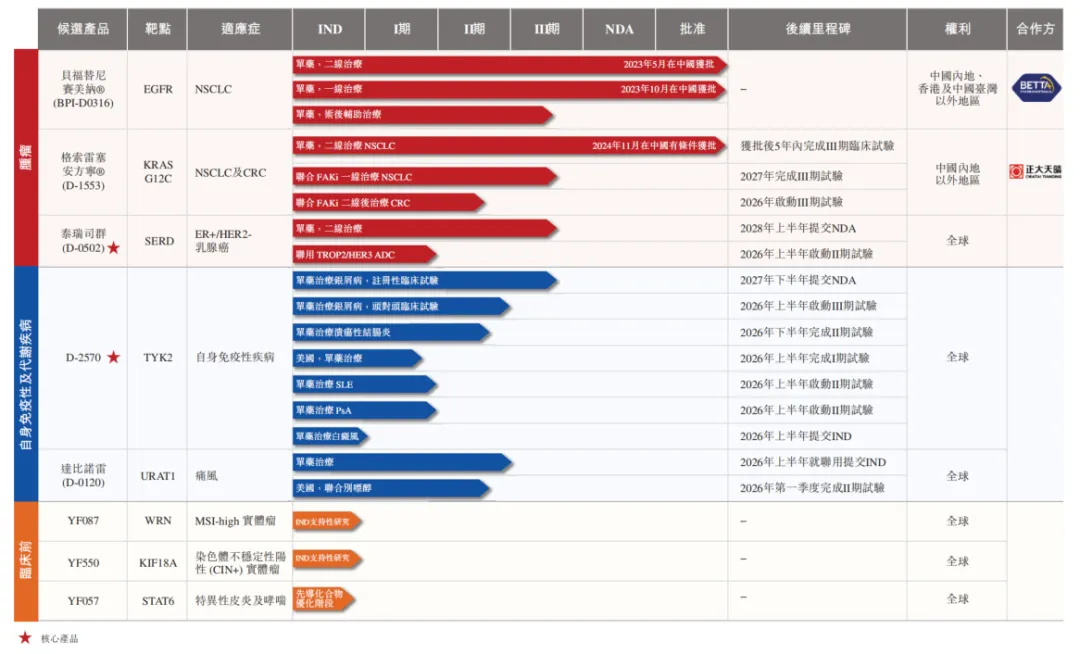This screenshot has width=1080, height=654.
Task: Click the red 腫瘤 category sidebar
Action: coord(25,158)
